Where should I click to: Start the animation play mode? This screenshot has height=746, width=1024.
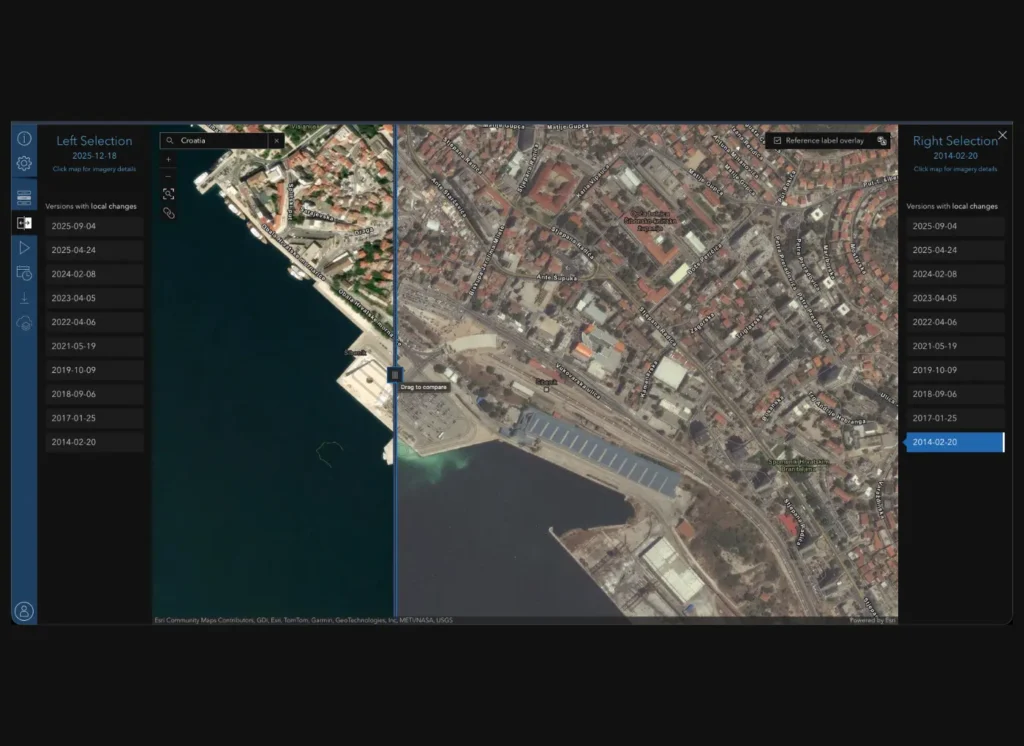coord(24,247)
